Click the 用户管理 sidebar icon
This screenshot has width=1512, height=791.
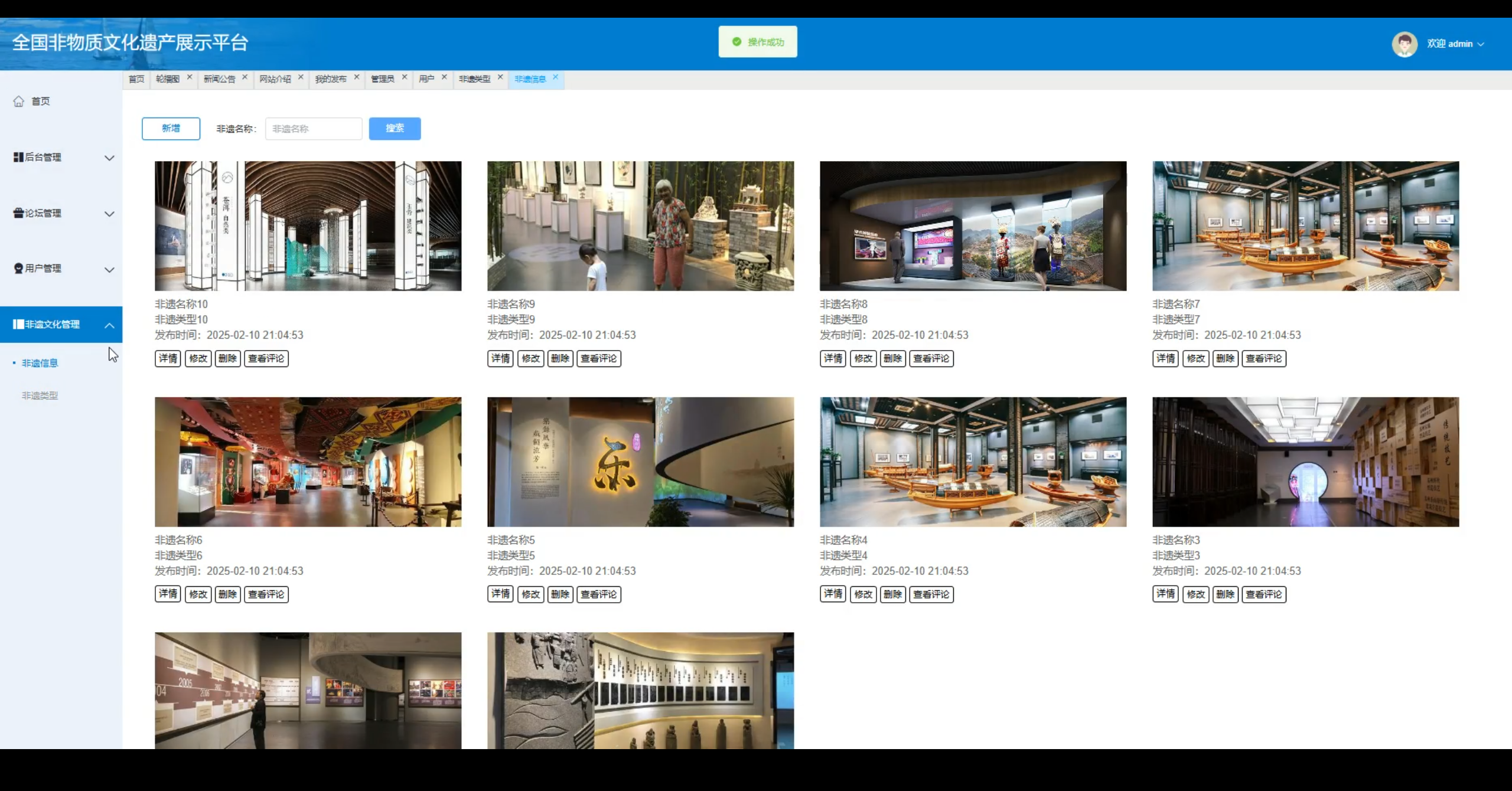(18, 269)
